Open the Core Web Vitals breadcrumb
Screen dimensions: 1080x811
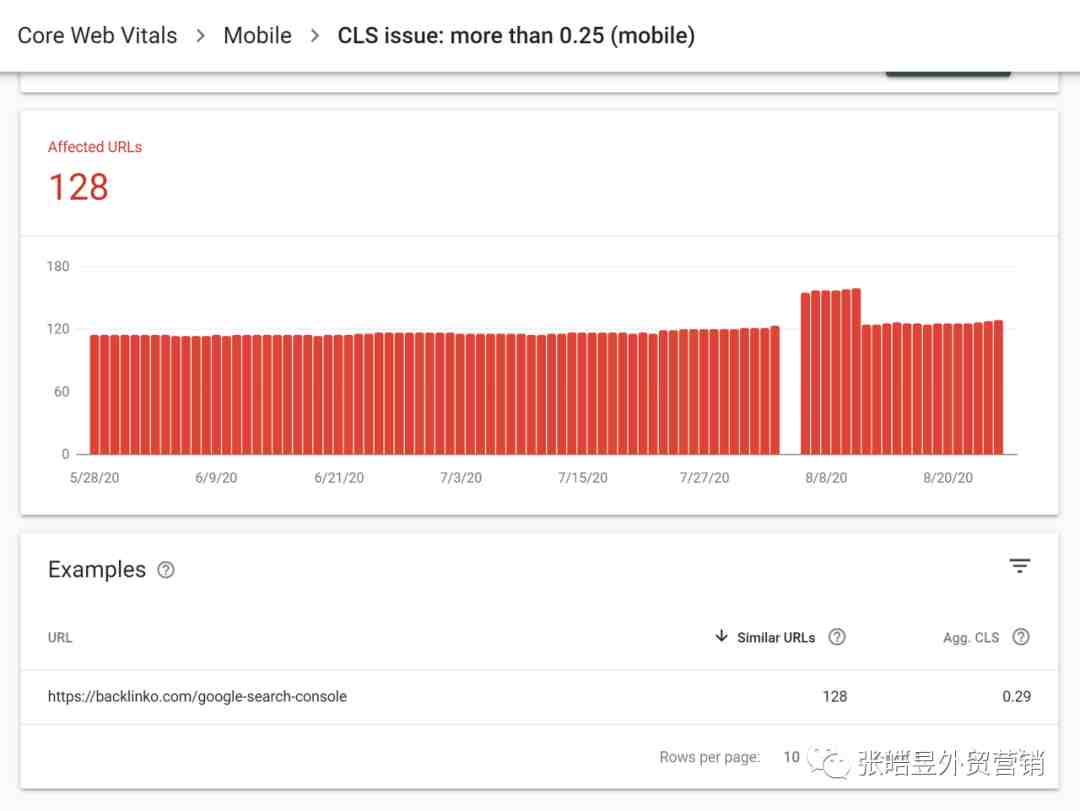97,35
